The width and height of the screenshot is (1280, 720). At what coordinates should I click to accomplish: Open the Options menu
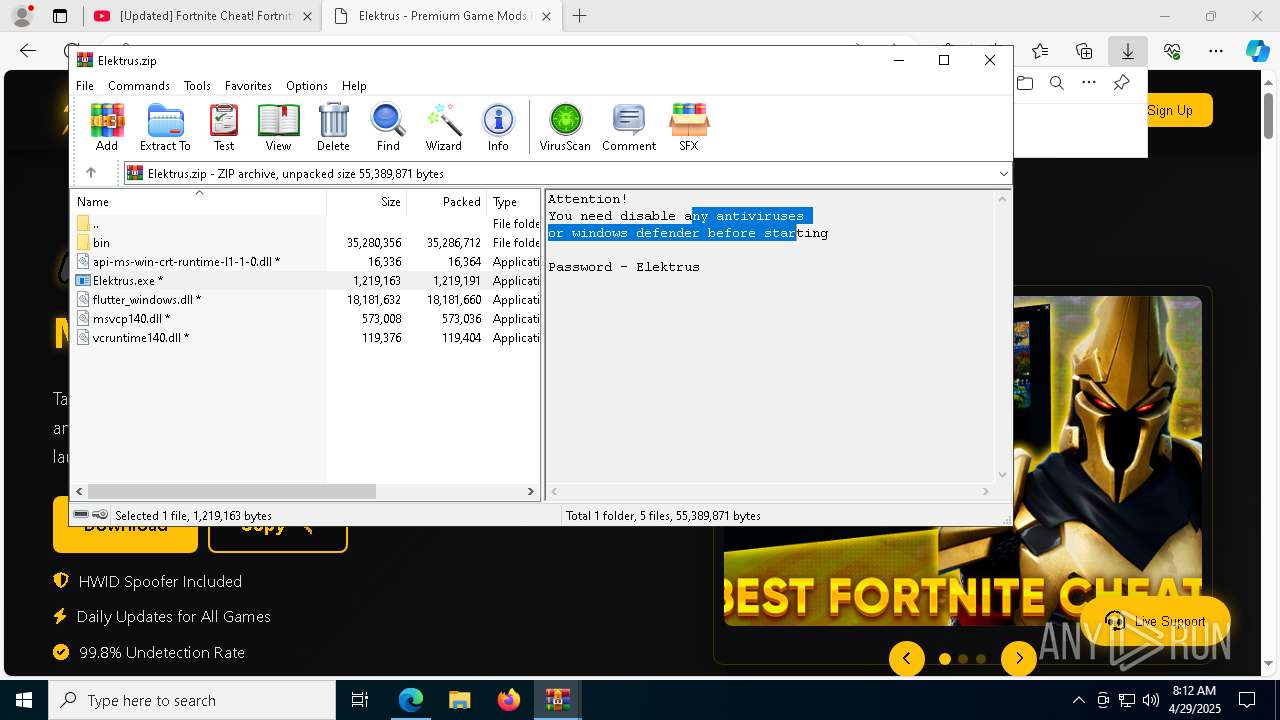coord(306,86)
